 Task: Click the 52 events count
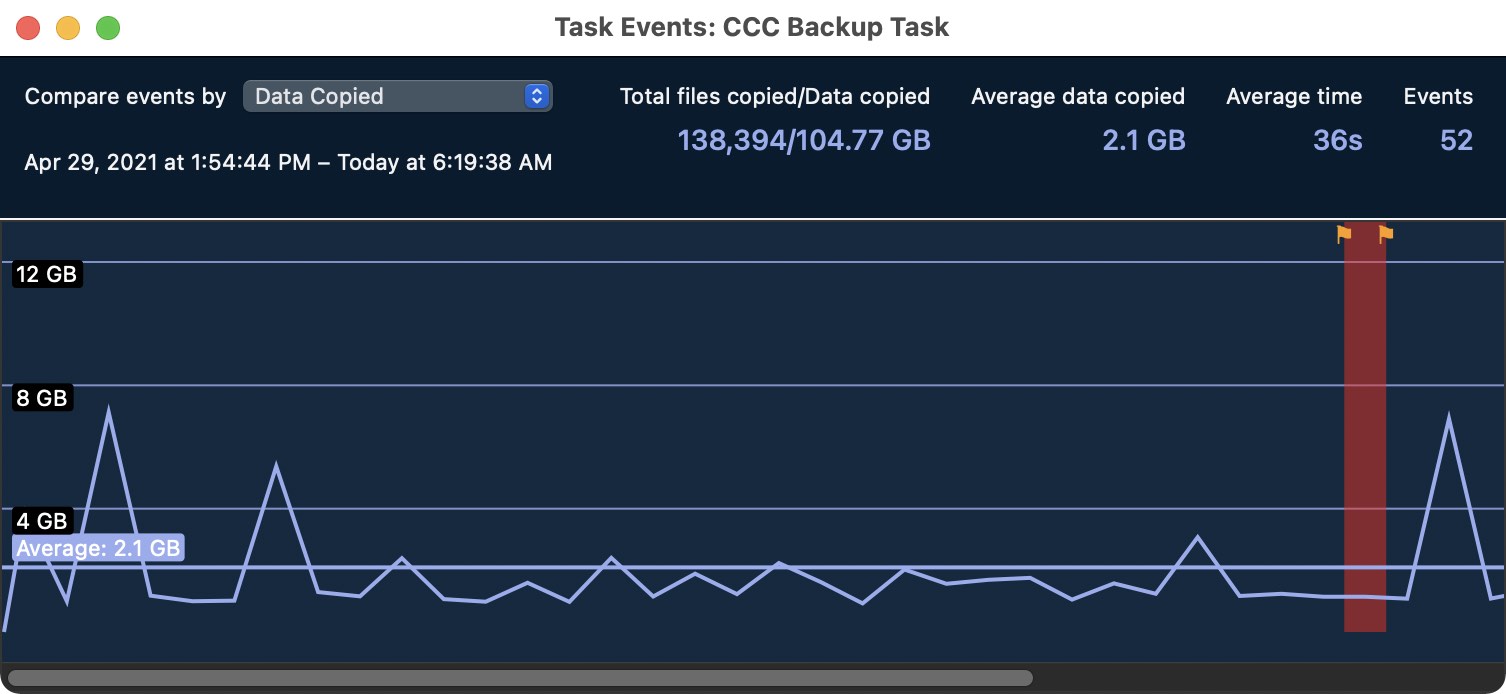coord(1456,140)
